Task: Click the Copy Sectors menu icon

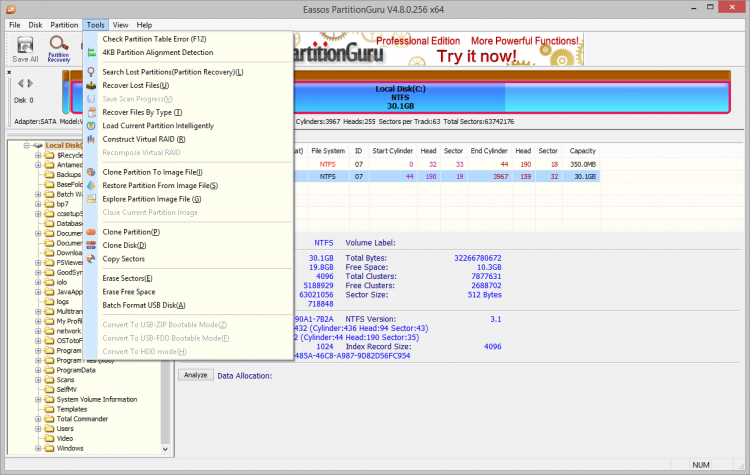Action: [x=91, y=259]
